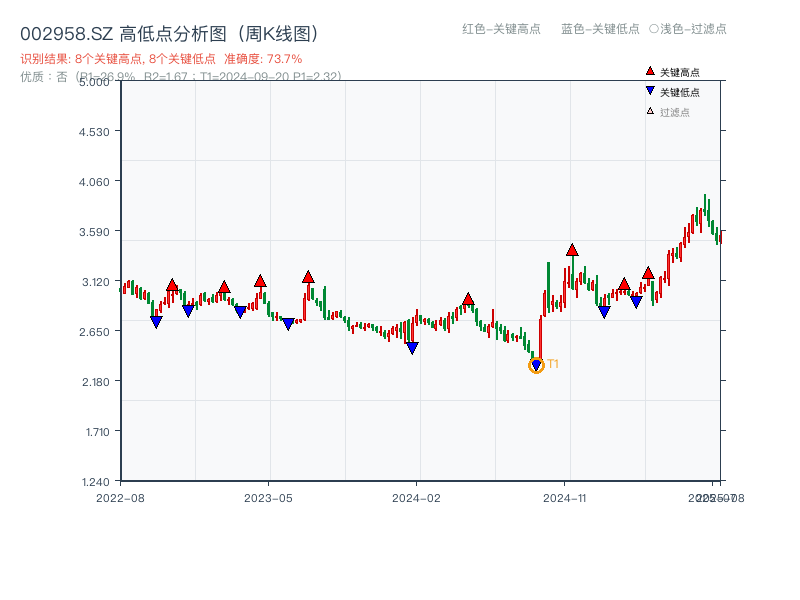Select the earliest red key-high triangle marker
Screen dimensions: 800x600
[172, 285]
